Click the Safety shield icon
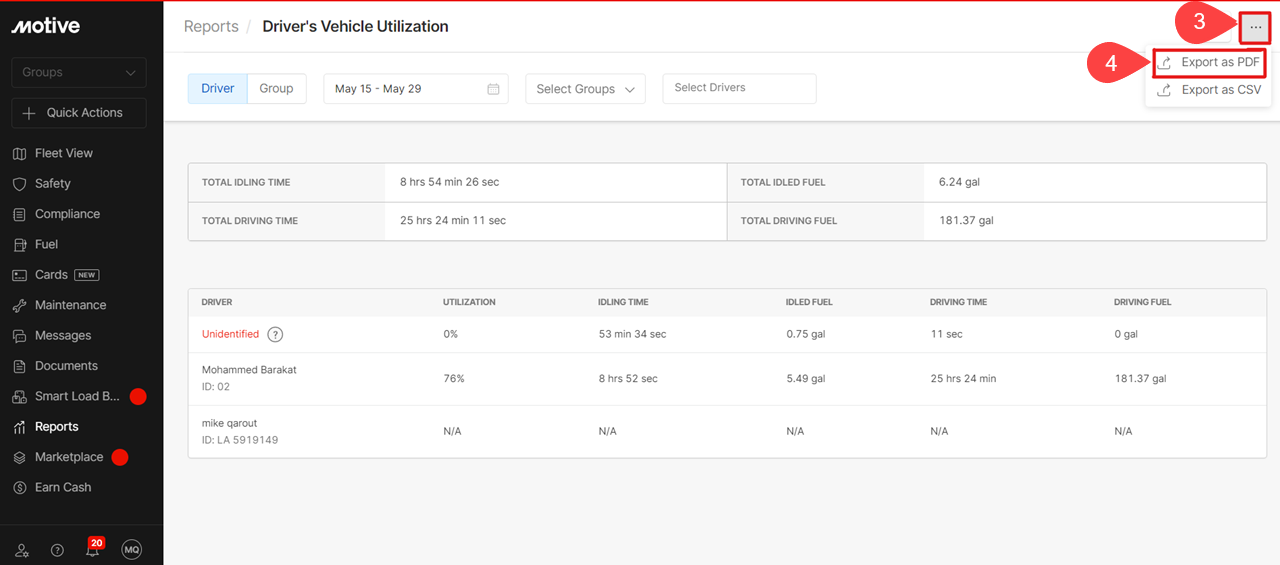 point(19,184)
